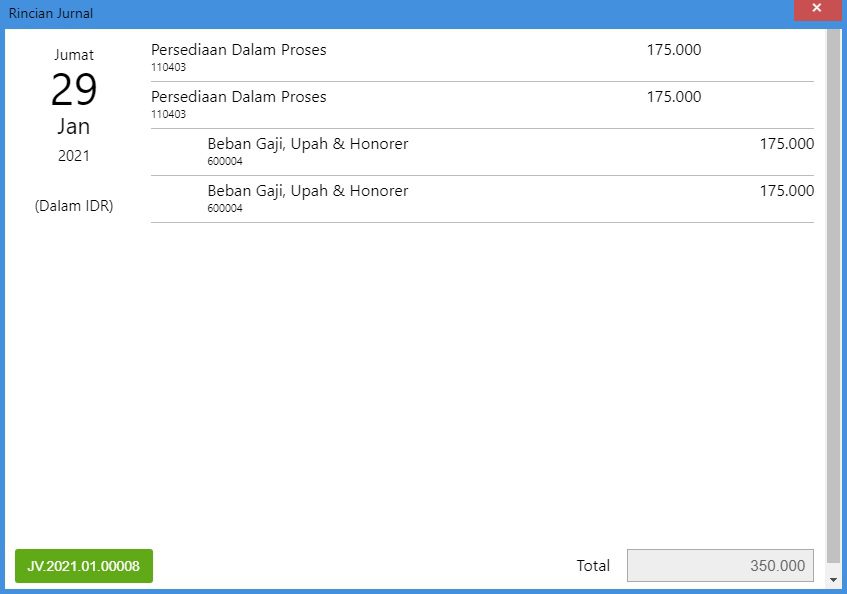Image resolution: width=847 pixels, height=594 pixels.
Task: Click the Total field showing 350.000
Action: [720, 566]
